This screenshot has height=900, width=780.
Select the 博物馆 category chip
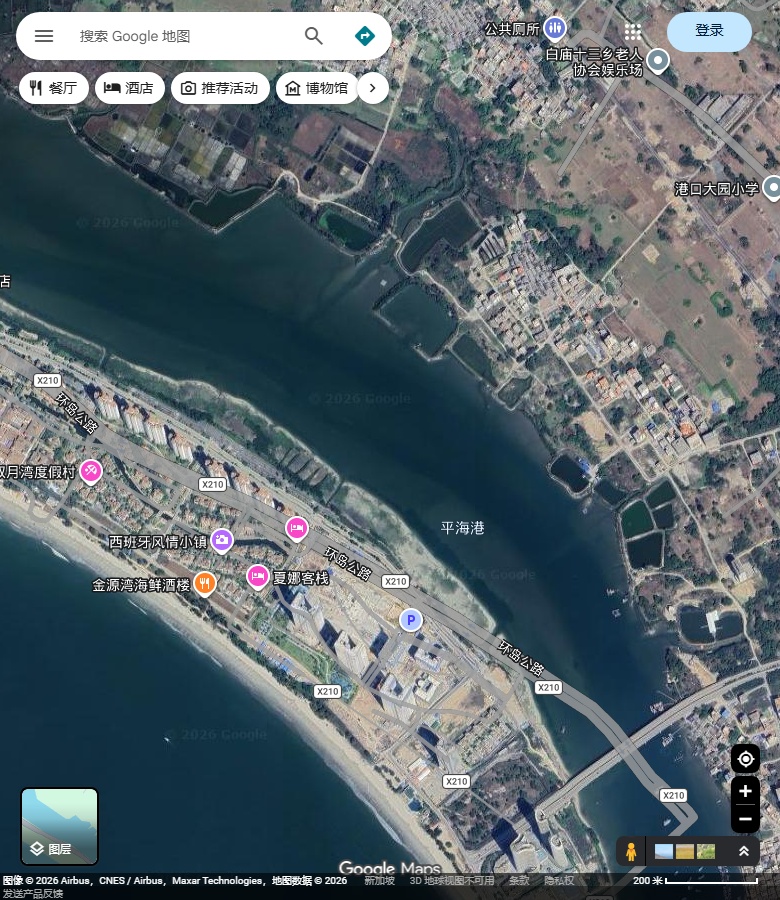tap(317, 88)
